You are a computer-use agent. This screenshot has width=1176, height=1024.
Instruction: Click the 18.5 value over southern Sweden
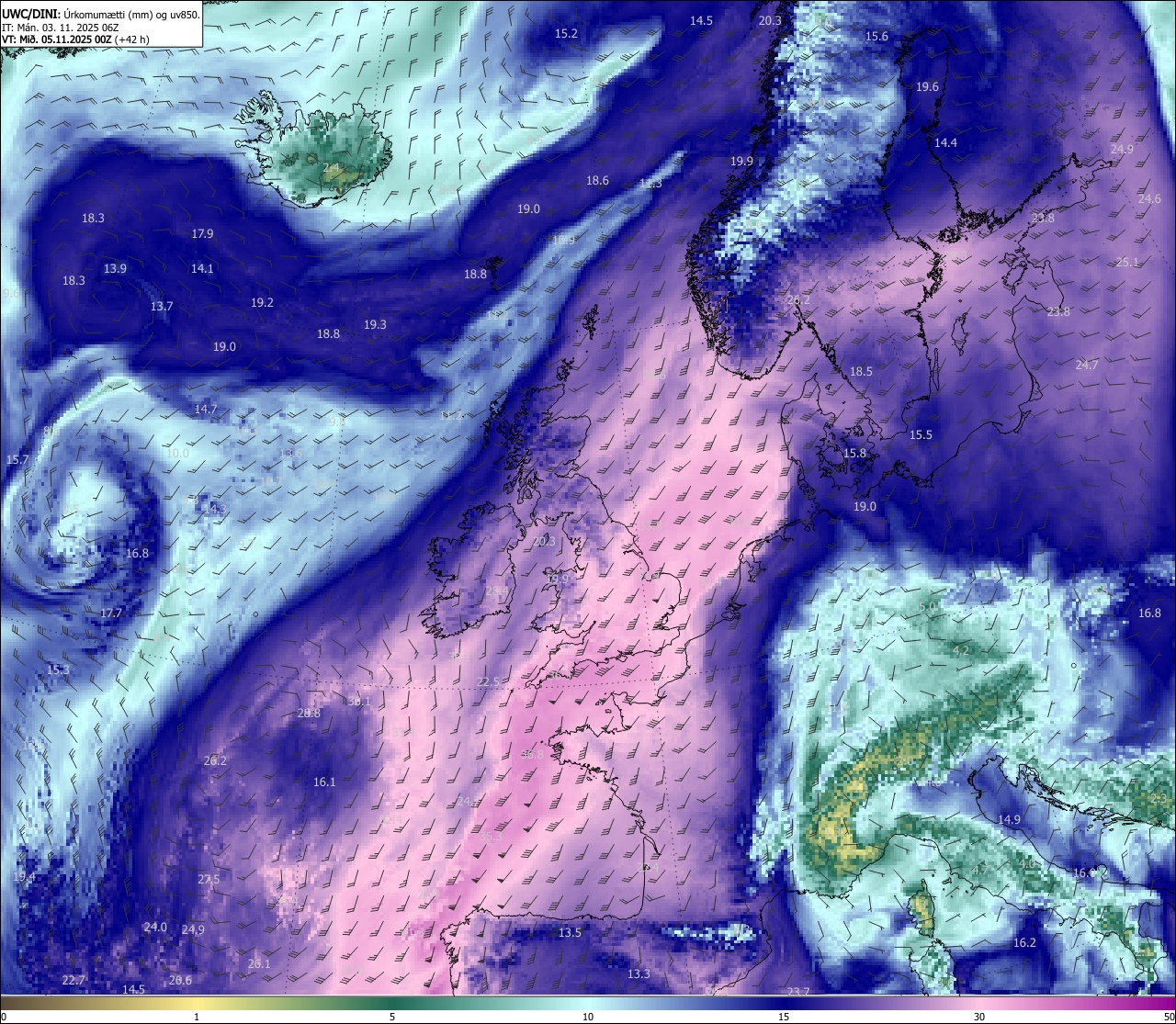[x=861, y=372]
